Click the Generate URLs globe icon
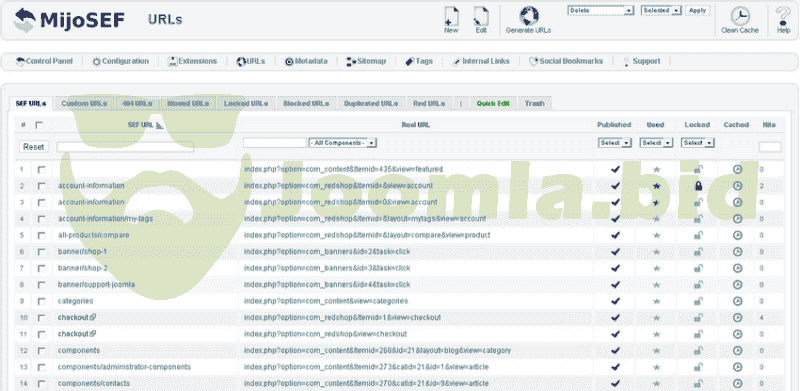The height and width of the screenshot is (391, 800). (x=529, y=16)
